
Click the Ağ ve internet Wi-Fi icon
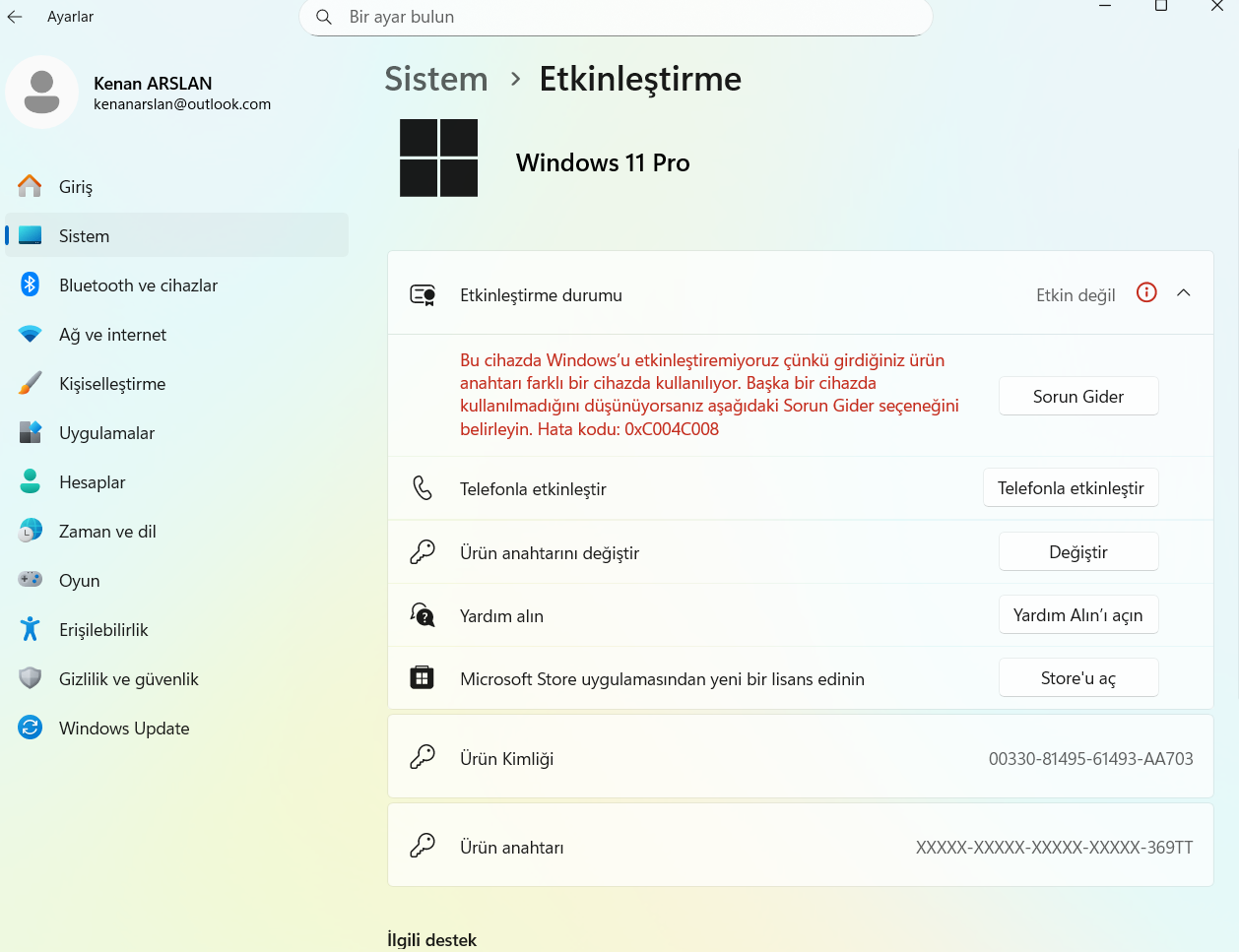(x=31, y=334)
